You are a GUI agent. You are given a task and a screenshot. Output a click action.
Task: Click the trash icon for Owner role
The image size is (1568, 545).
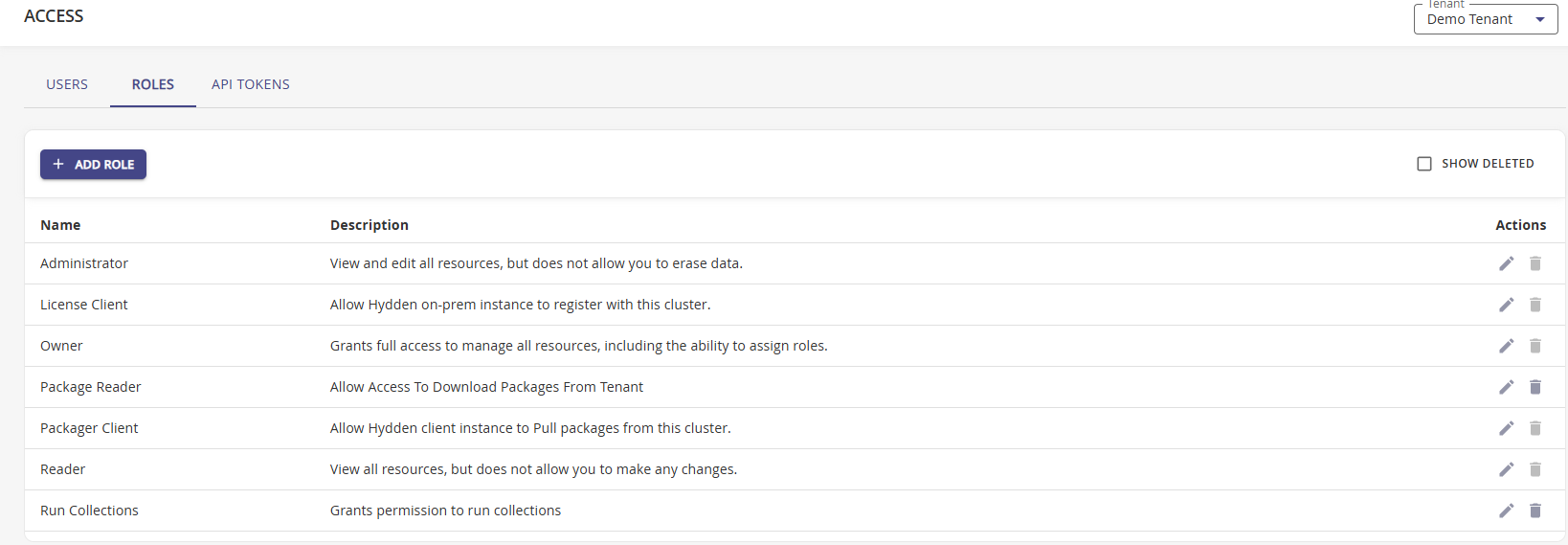(1534, 346)
